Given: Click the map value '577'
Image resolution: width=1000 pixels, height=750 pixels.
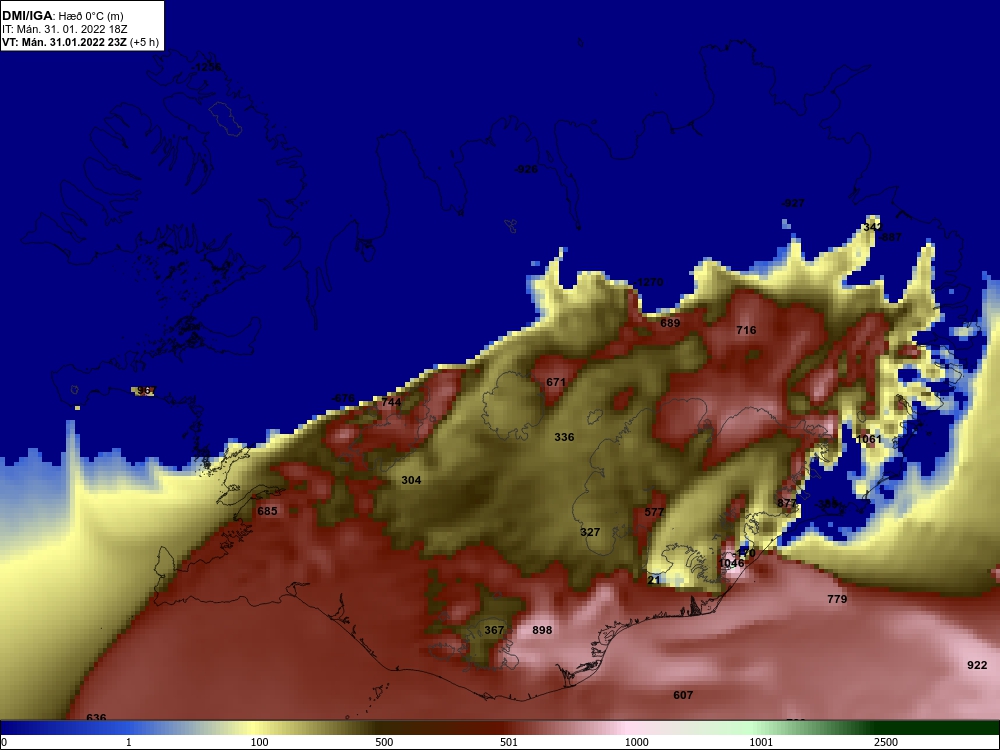Looking at the screenshot, I should tap(654, 512).
